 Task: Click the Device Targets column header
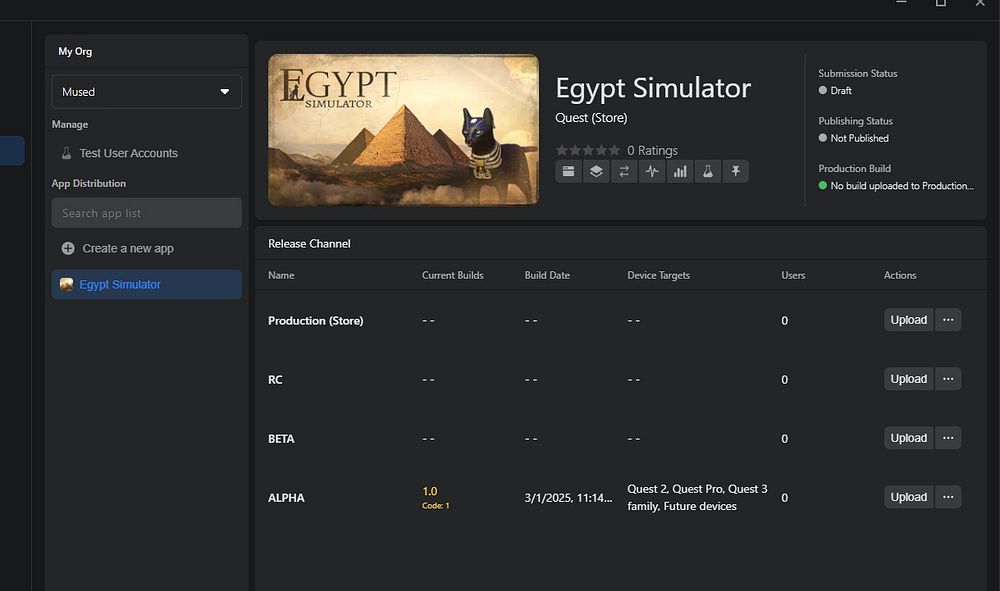(658, 275)
